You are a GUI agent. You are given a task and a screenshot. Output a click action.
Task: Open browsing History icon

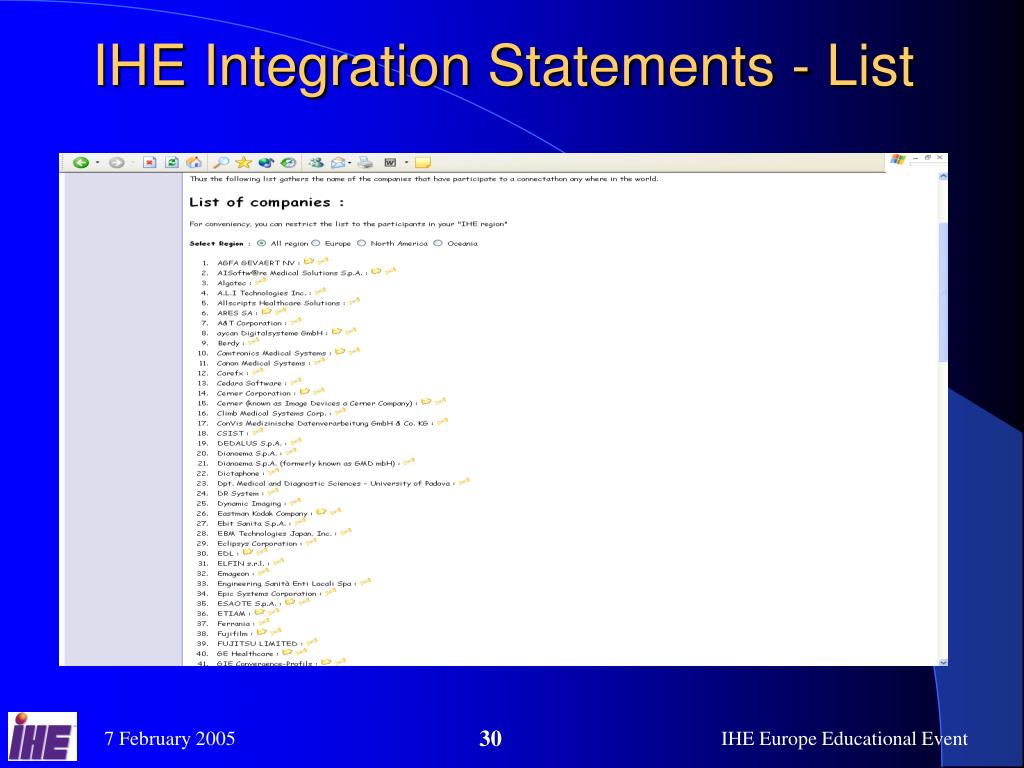288,163
